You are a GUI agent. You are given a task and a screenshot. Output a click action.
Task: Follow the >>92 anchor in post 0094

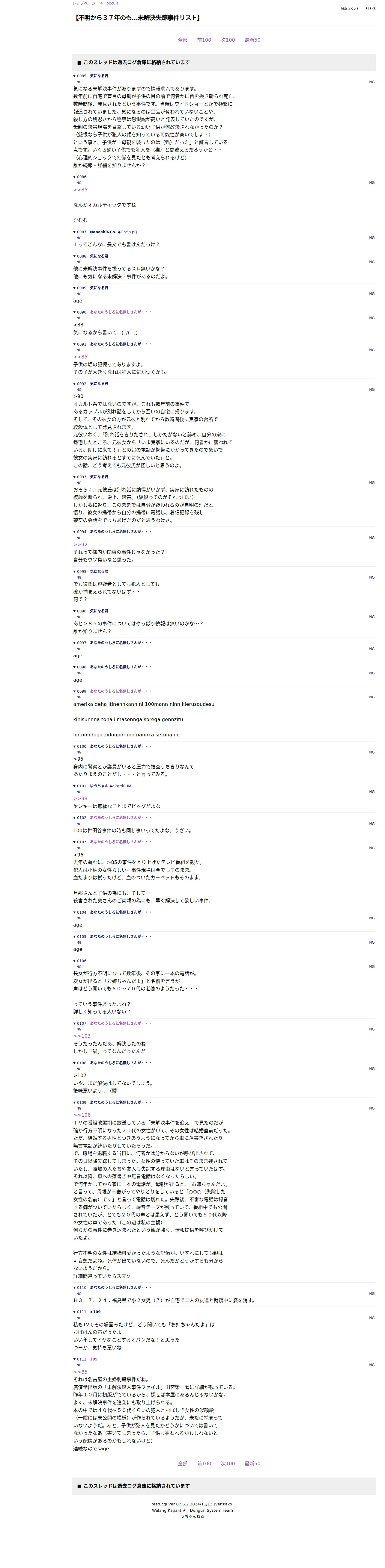click(x=80, y=545)
